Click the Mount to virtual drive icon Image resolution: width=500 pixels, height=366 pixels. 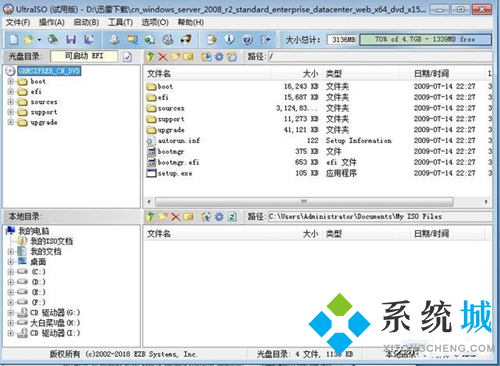point(150,40)
